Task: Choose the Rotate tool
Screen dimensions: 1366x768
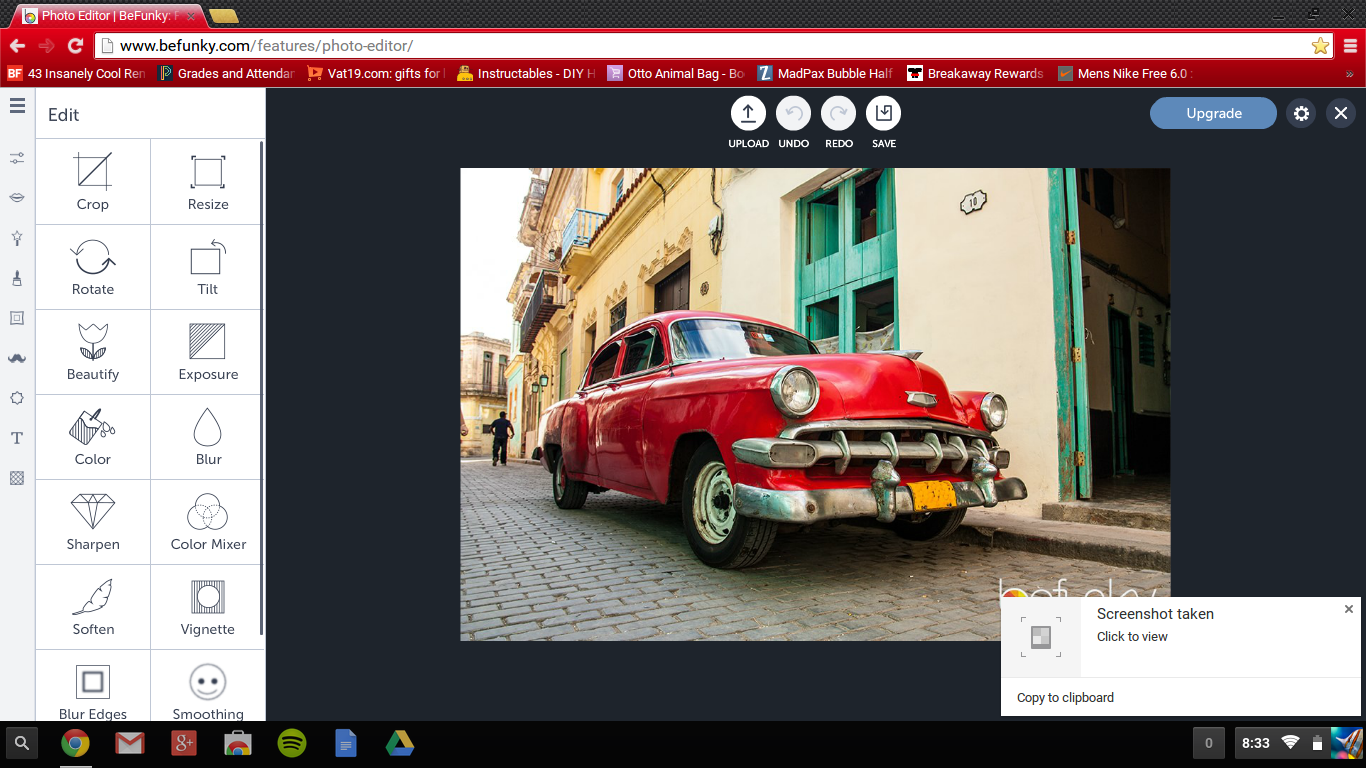Action: (x=93, y=267)
